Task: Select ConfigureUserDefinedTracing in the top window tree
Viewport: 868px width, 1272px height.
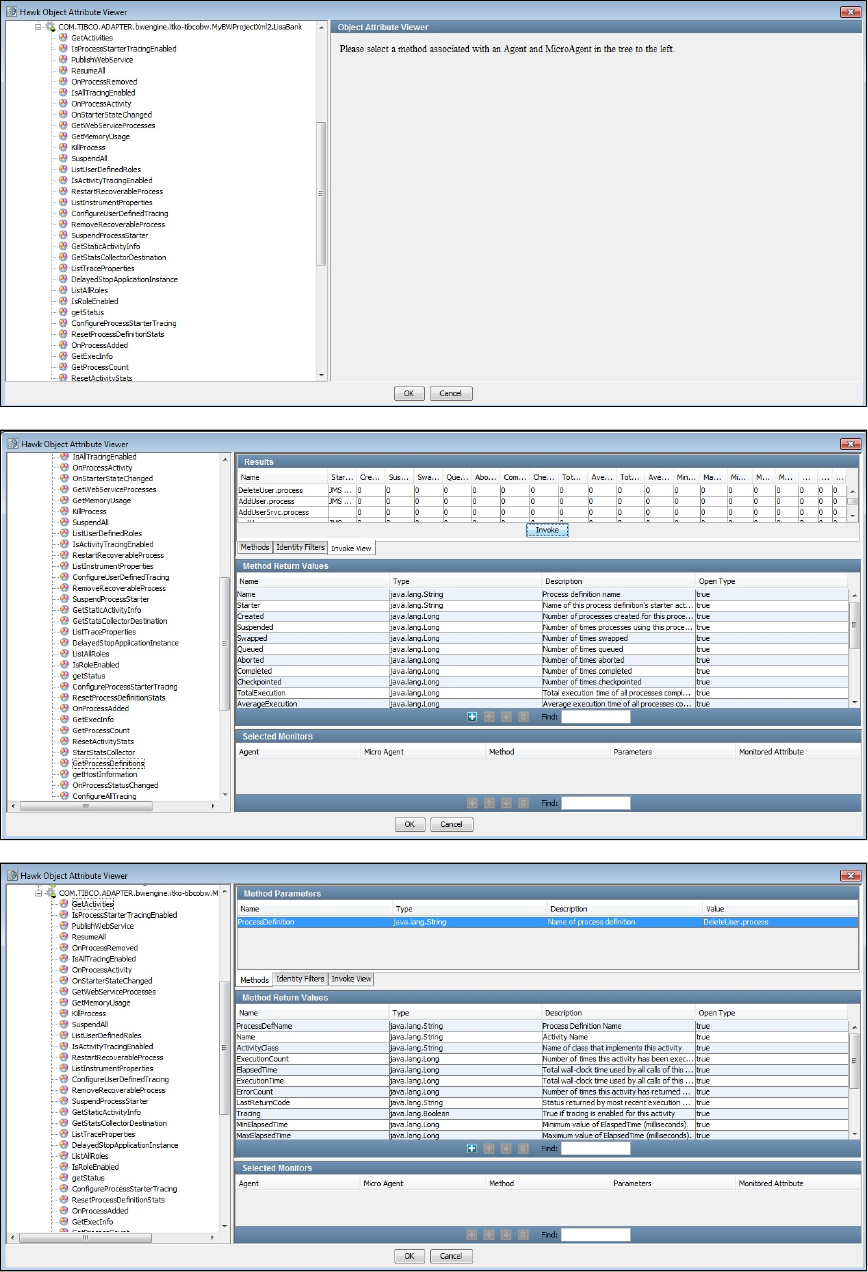Action: pyautogui.click(x=119, y=214)
